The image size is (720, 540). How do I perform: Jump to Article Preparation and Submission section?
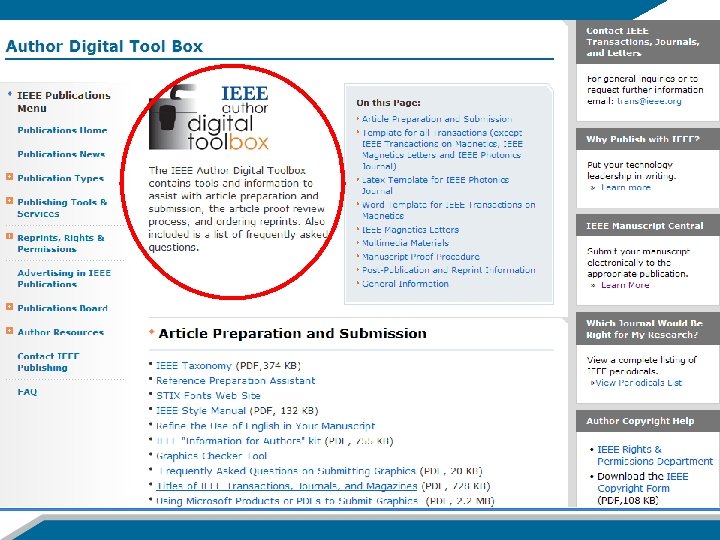click(x=437, y=119)
